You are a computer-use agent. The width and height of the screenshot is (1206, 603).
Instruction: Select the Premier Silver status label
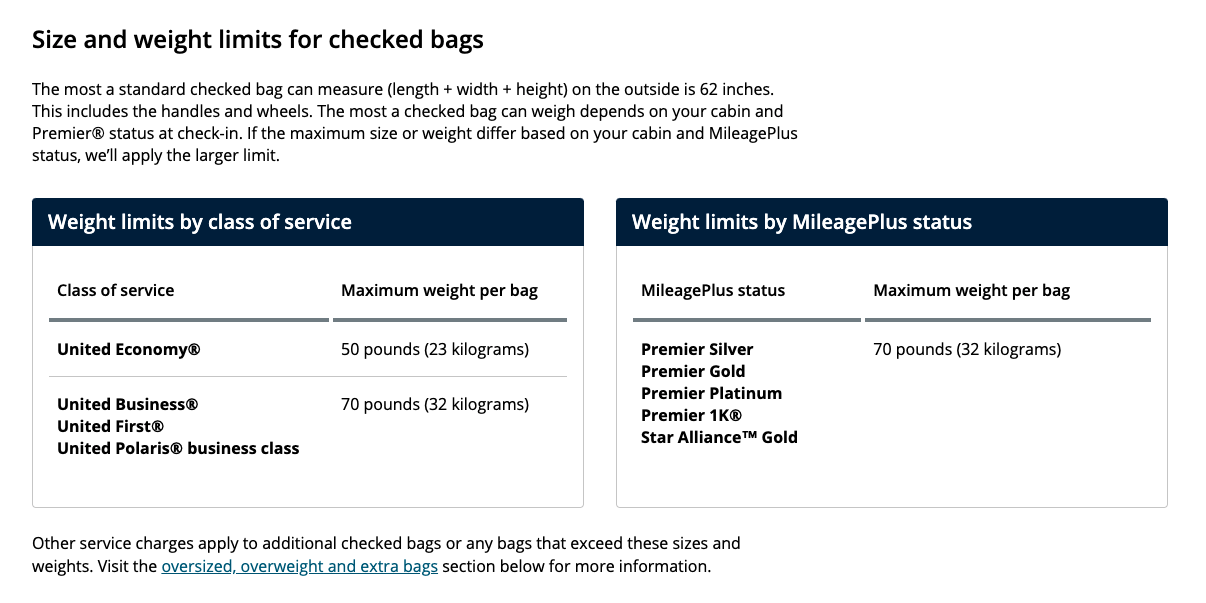[697, 349]
